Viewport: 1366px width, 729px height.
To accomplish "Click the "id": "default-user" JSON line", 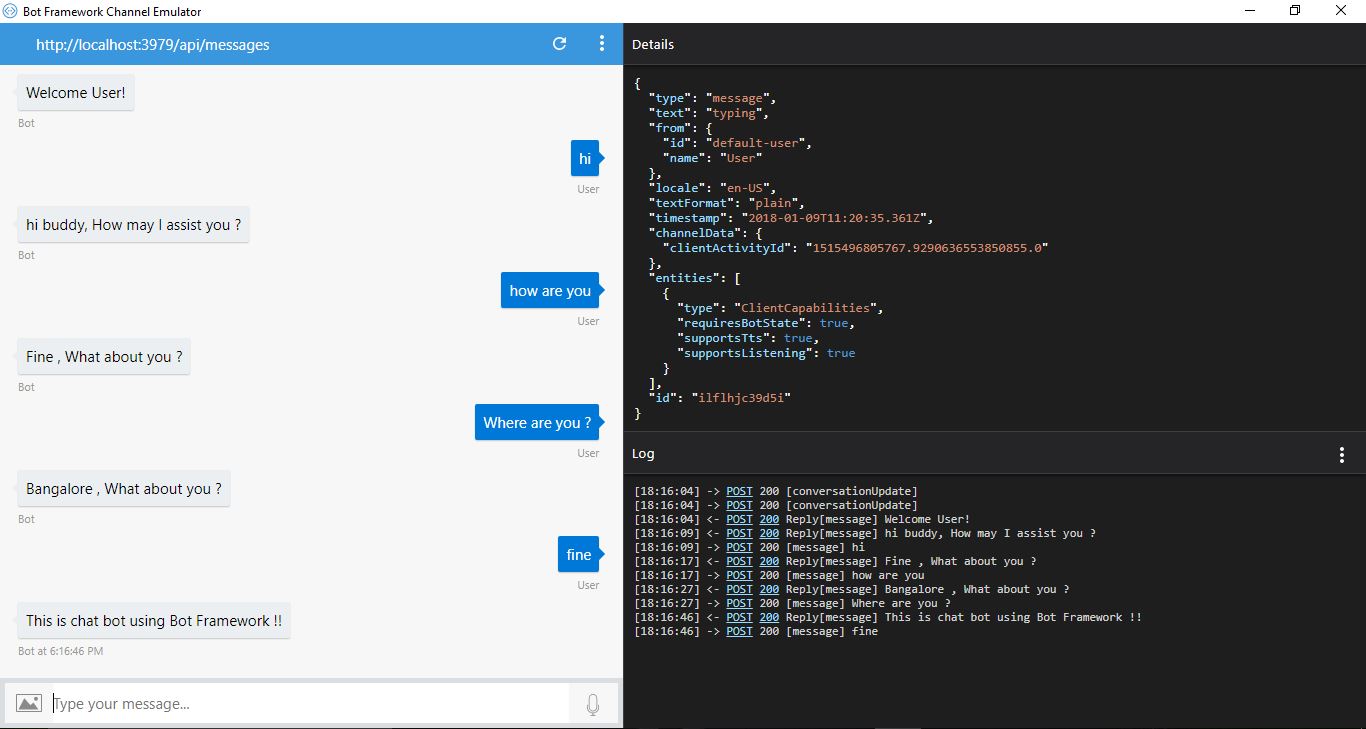I will [737, 143].
